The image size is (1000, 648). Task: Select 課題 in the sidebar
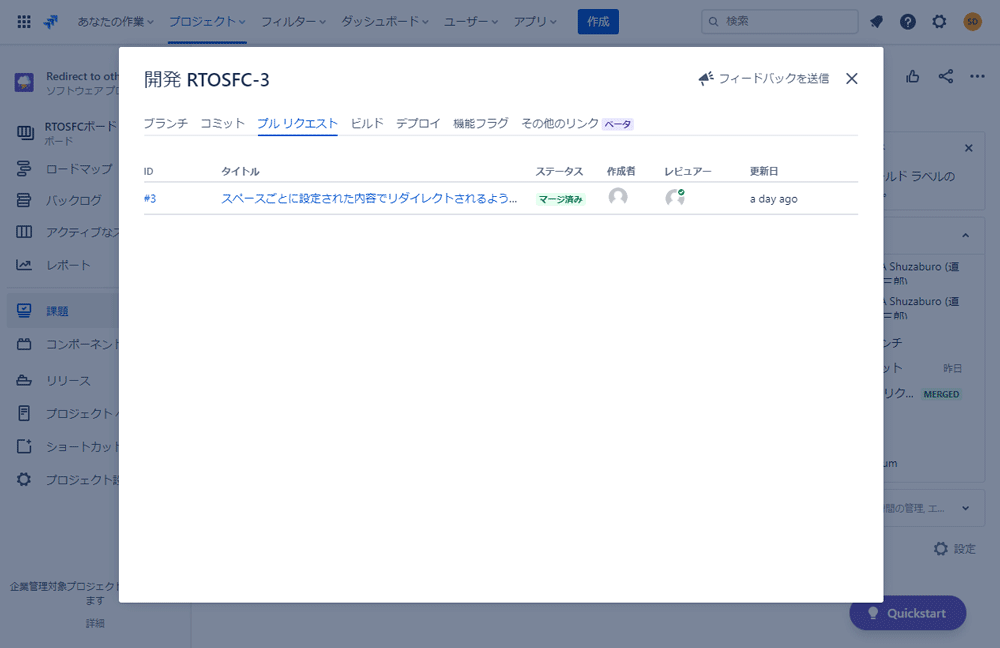click(x=62, y=311)
